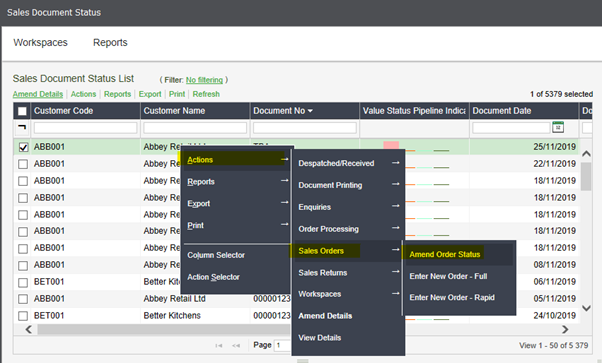This screenshot has height=363, width=602.
Task: Open the Print submenu in context menu
Action: coord(236,225)
